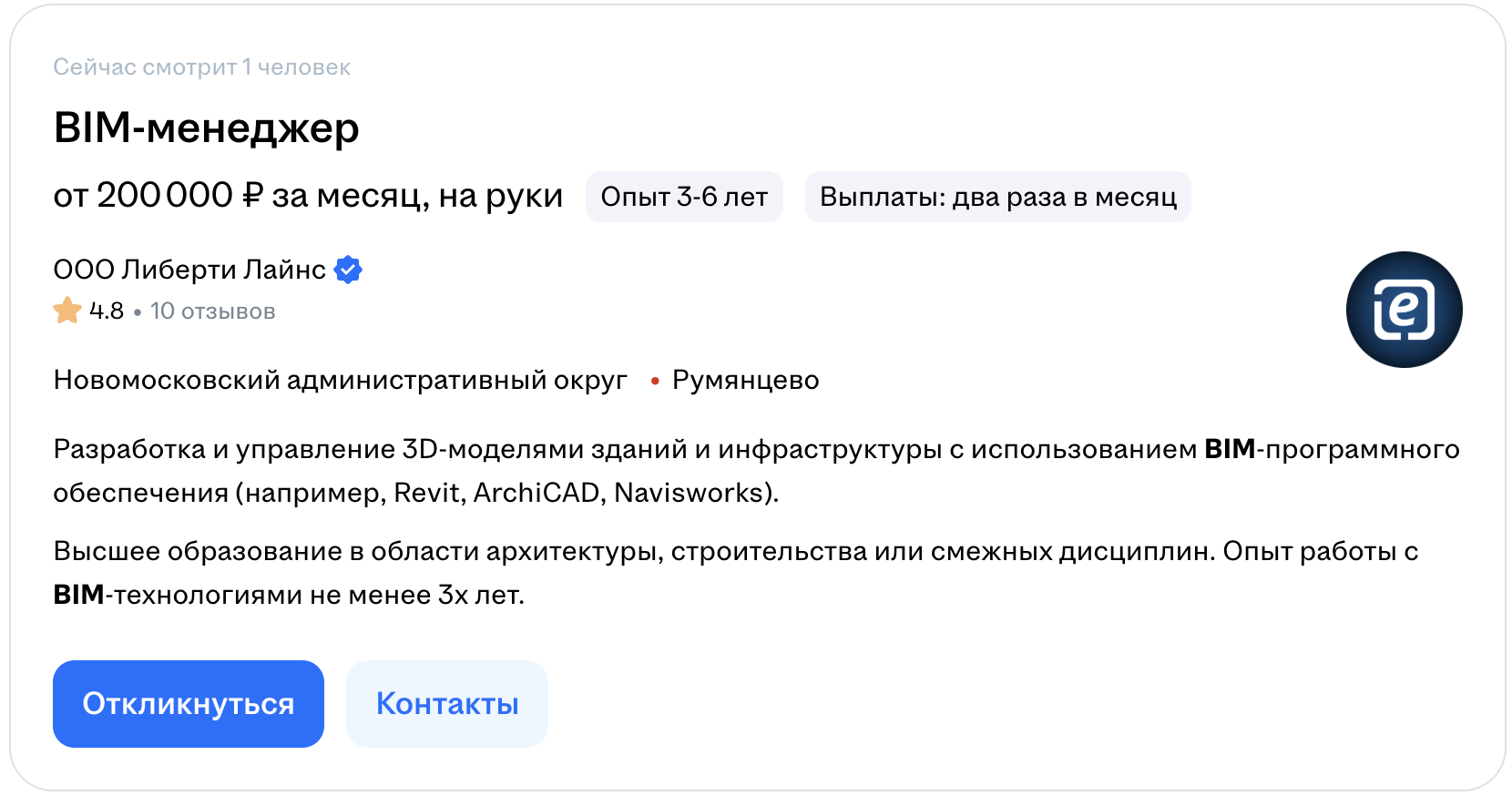Viewport: 1512px width, 796px height.
Task: Click the blue verified employer badge
Action: [x=348, y=270]
